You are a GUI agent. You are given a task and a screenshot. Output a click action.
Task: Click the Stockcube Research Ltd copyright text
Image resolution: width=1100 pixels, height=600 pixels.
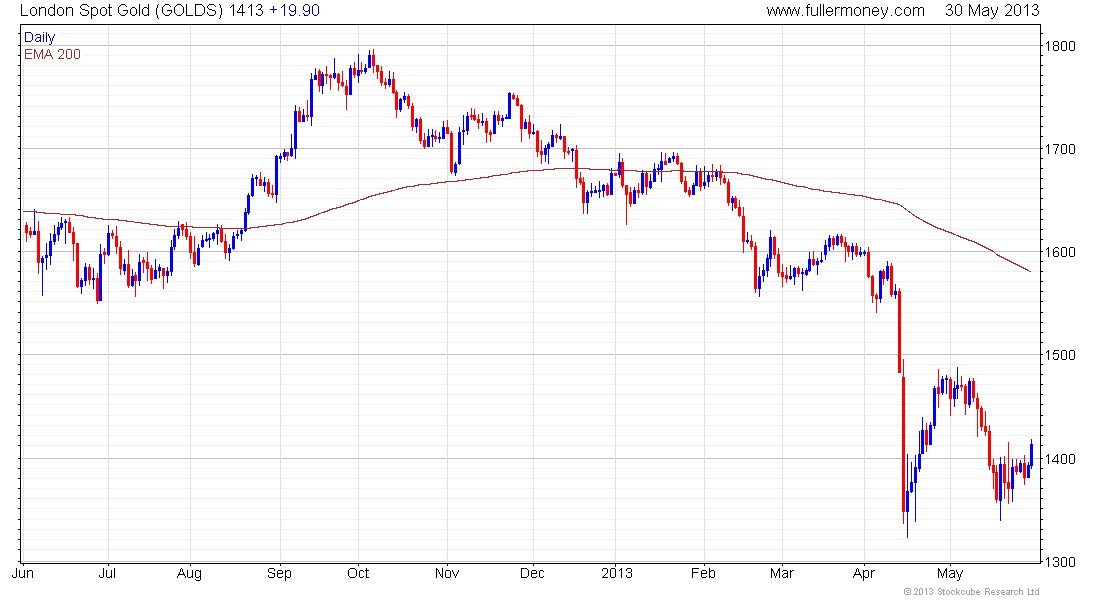(x=971, y=592)
